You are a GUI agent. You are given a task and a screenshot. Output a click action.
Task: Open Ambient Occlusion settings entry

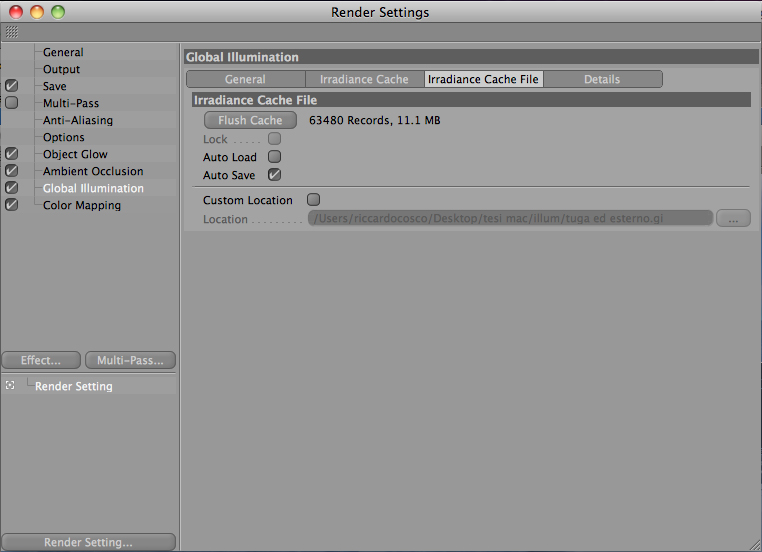(x=93, y=171)
